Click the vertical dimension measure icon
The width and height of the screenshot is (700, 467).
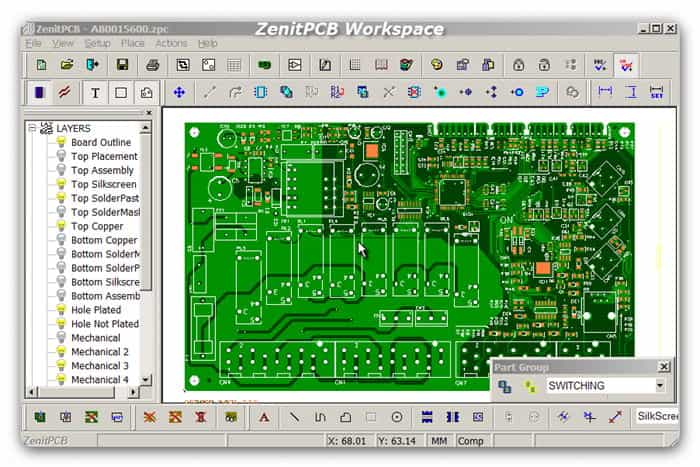coord(632,92)
